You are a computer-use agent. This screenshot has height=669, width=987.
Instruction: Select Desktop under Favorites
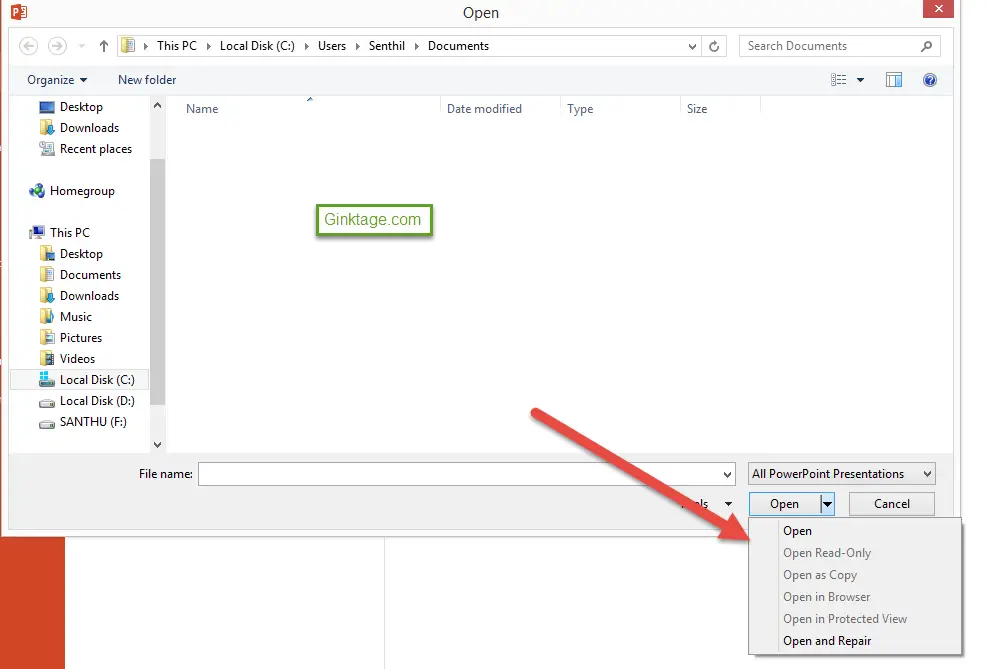click(x=81, y=107)
